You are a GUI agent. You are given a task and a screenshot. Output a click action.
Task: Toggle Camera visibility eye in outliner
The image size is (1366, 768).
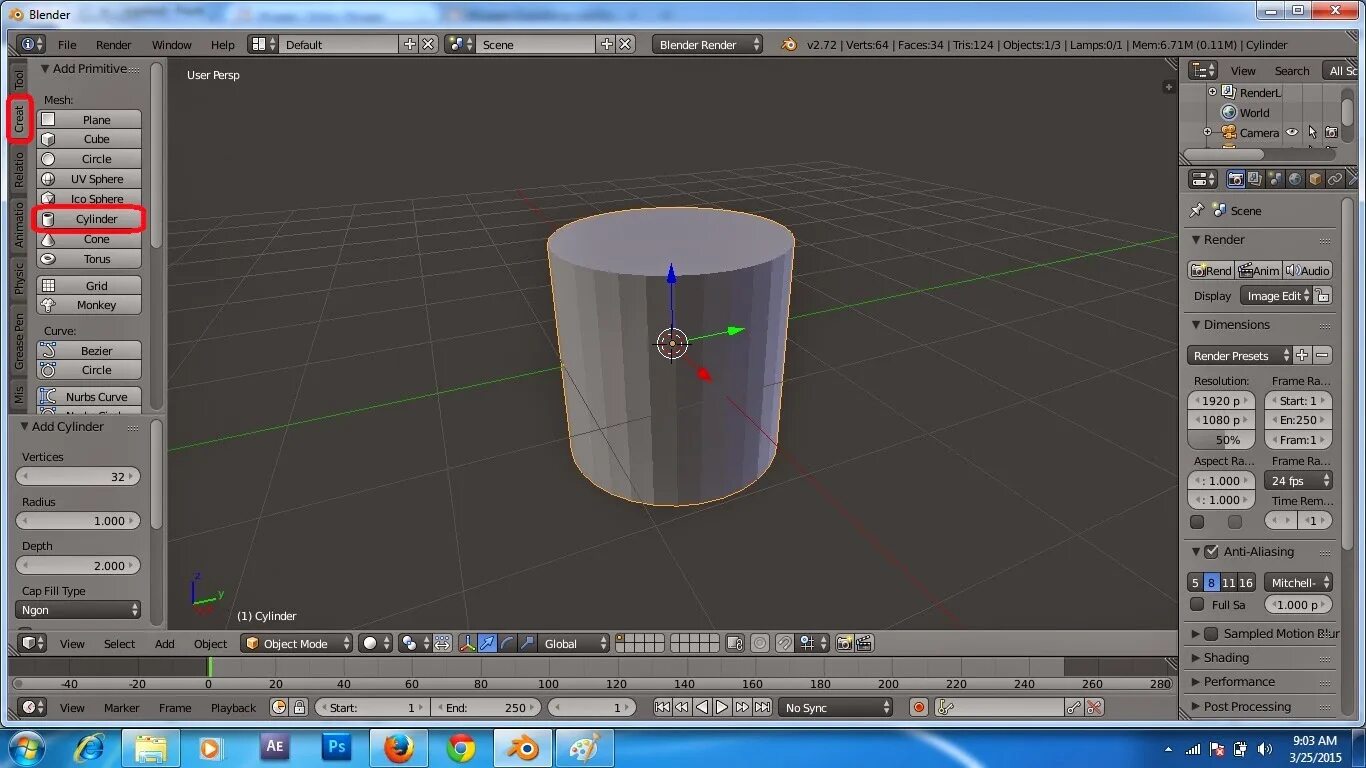(x=1292, y=132)
